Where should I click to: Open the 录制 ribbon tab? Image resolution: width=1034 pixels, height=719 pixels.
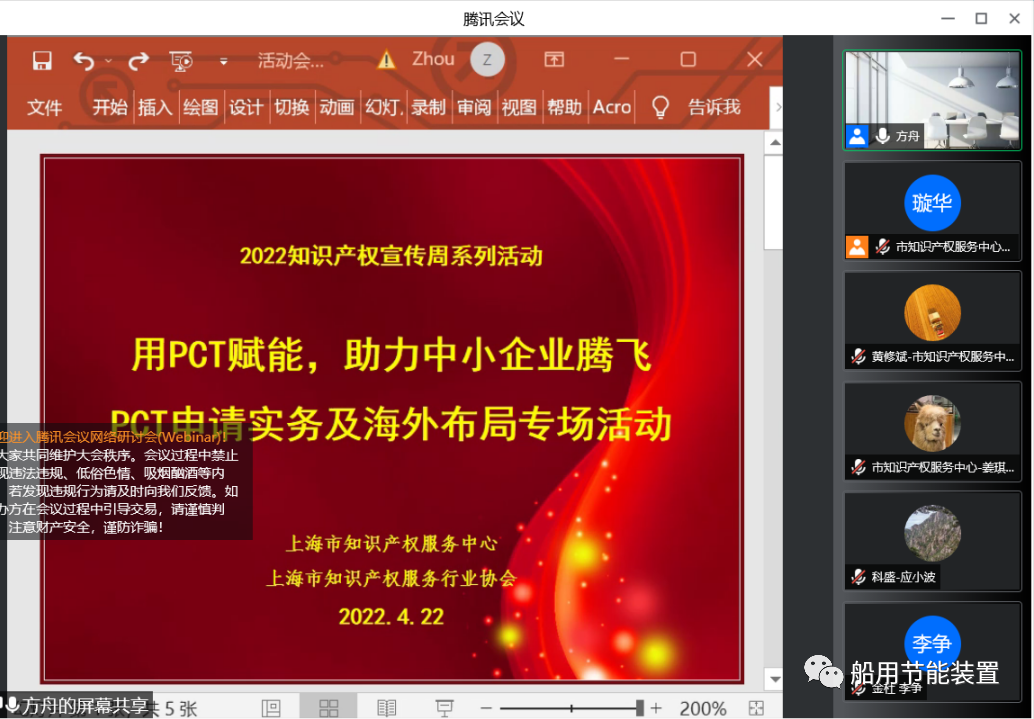[429, 107]
